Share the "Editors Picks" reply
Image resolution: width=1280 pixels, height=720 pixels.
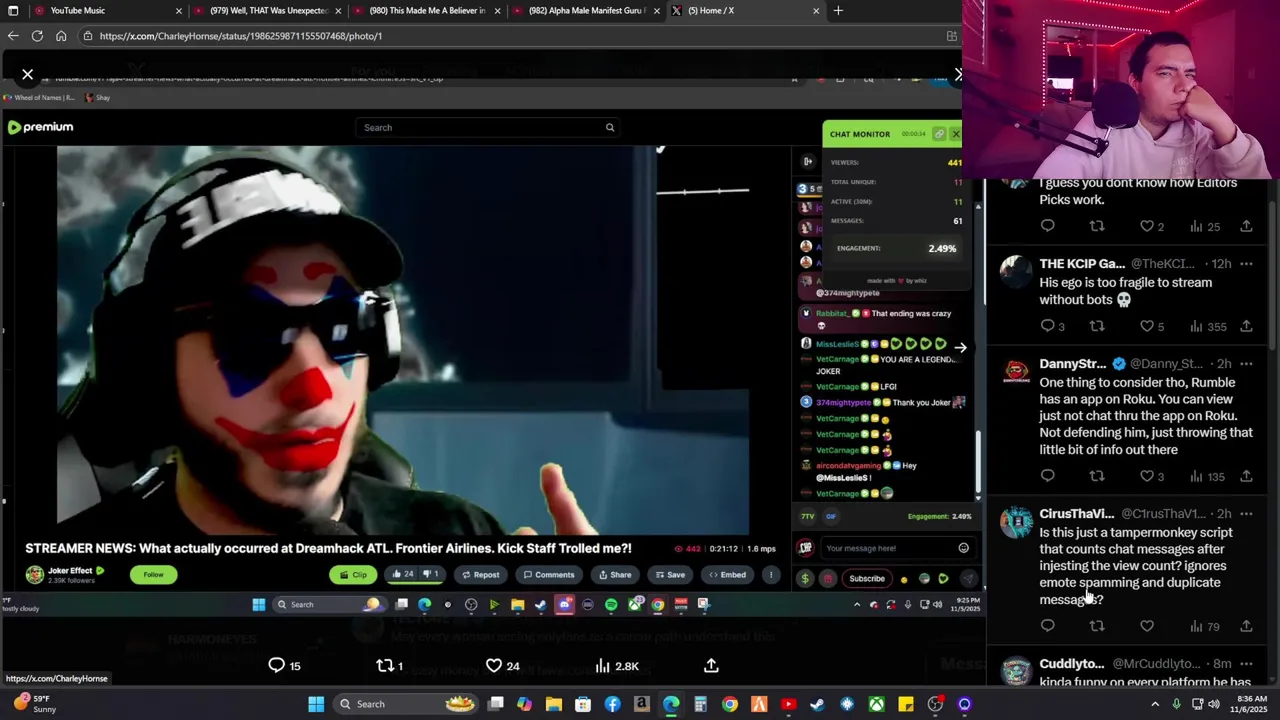coord(1246,226)
